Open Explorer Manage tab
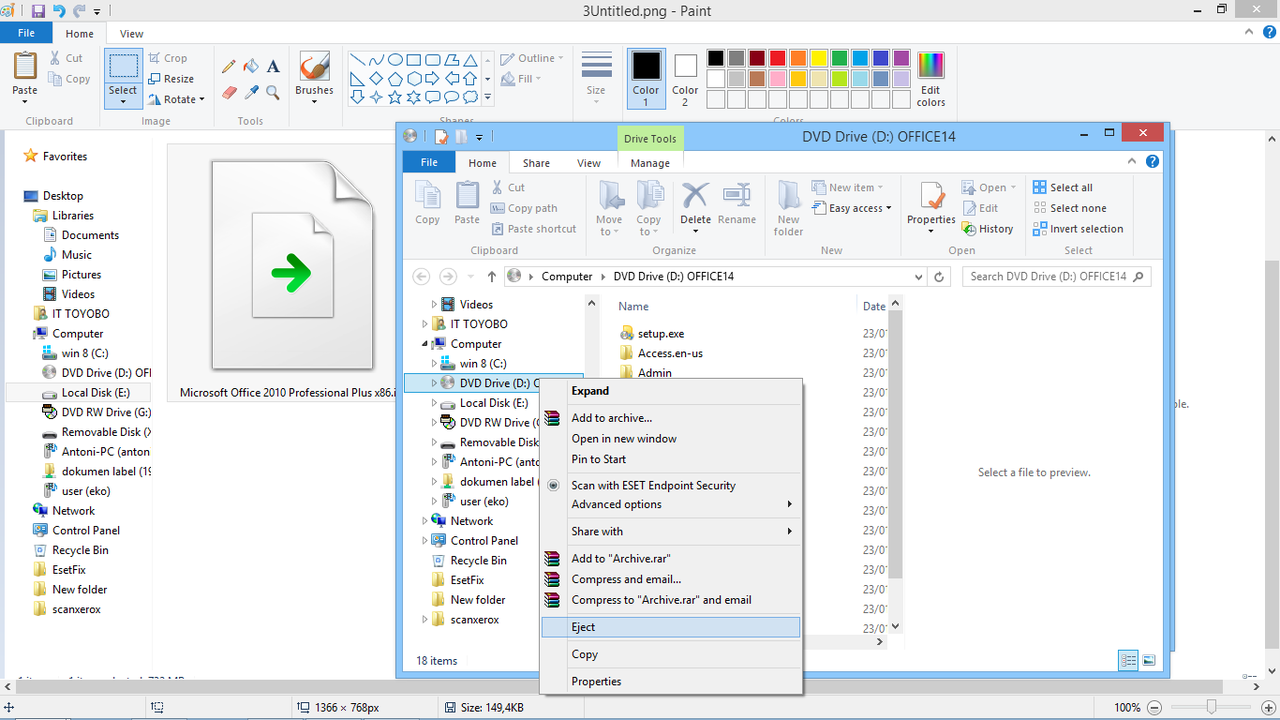The image size is (1280, 720). (x=650, y=163)
